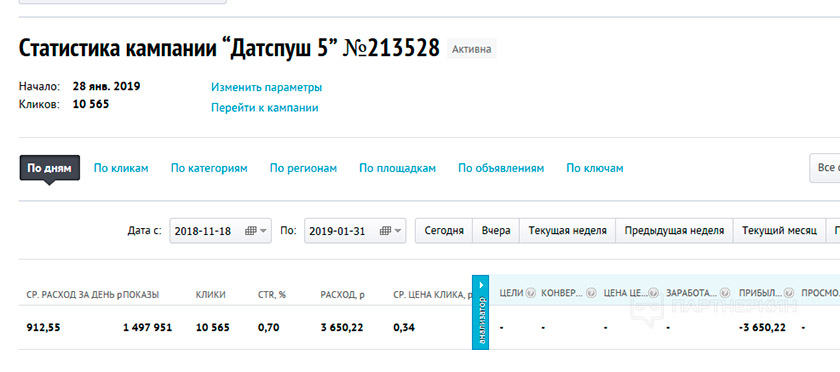
Task: Click the start date '28 янв. 2019'
Action: click(107, 86)
